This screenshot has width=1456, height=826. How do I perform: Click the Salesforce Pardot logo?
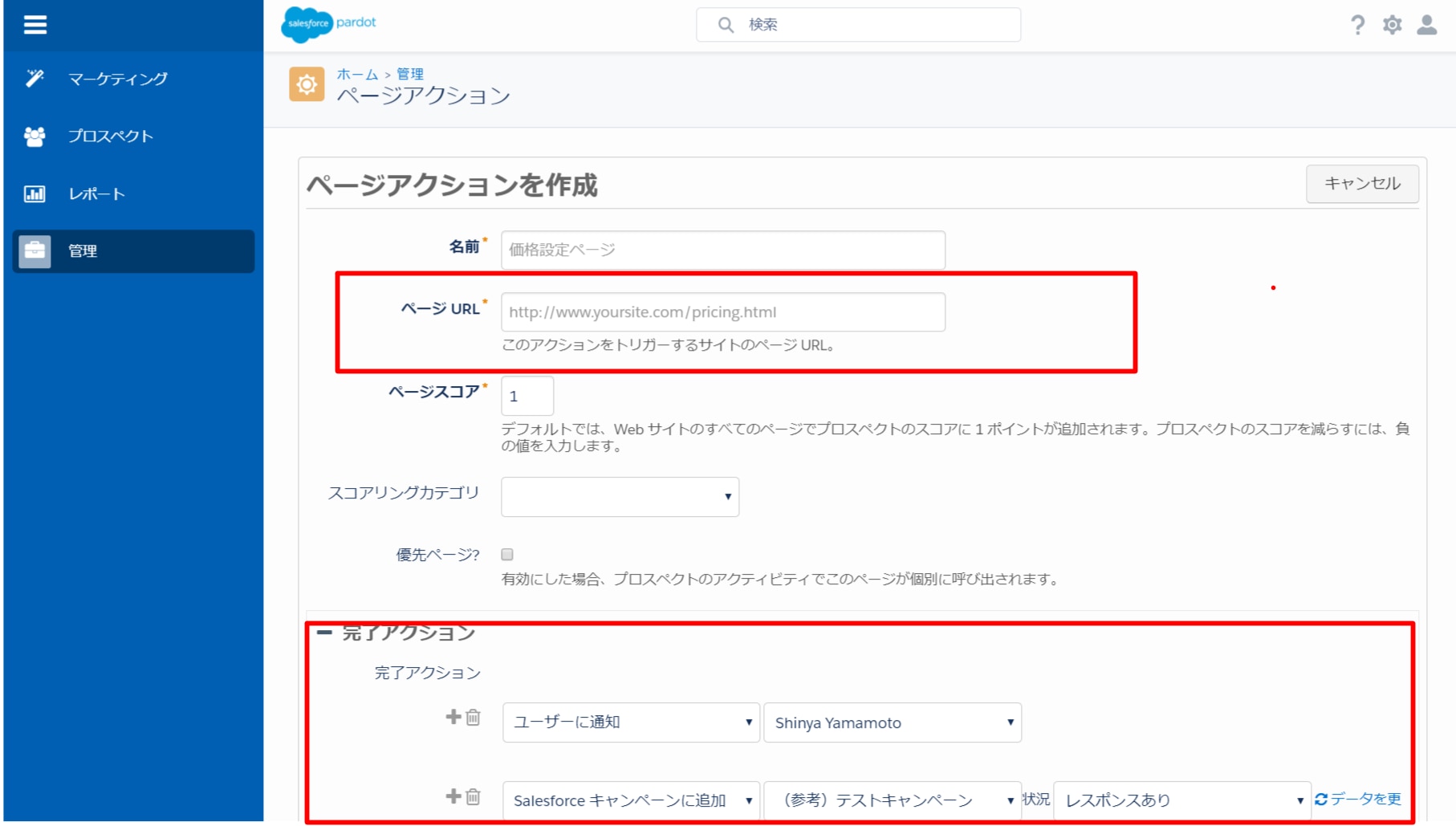328,24
